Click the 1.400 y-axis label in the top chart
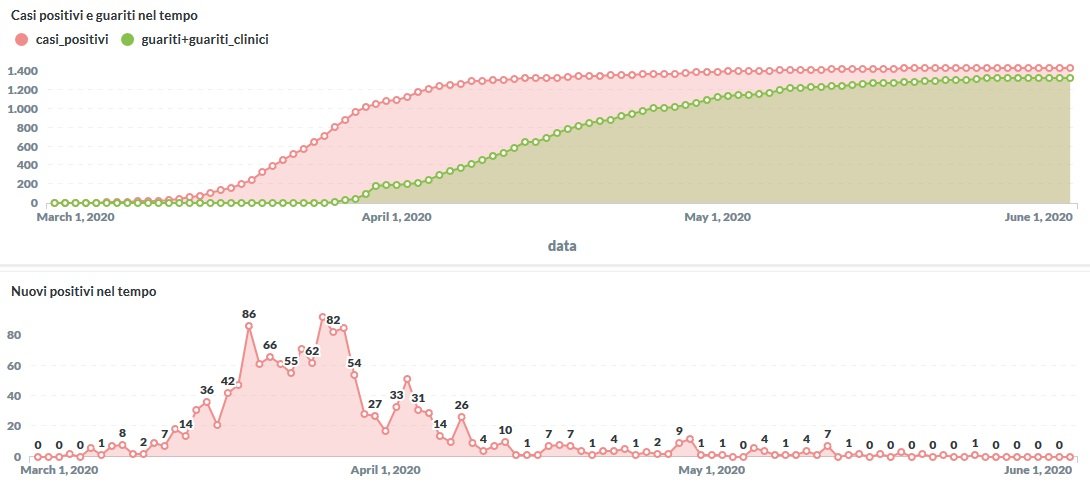Viewport: 1090px width, 491px height. tap(21, 71)
